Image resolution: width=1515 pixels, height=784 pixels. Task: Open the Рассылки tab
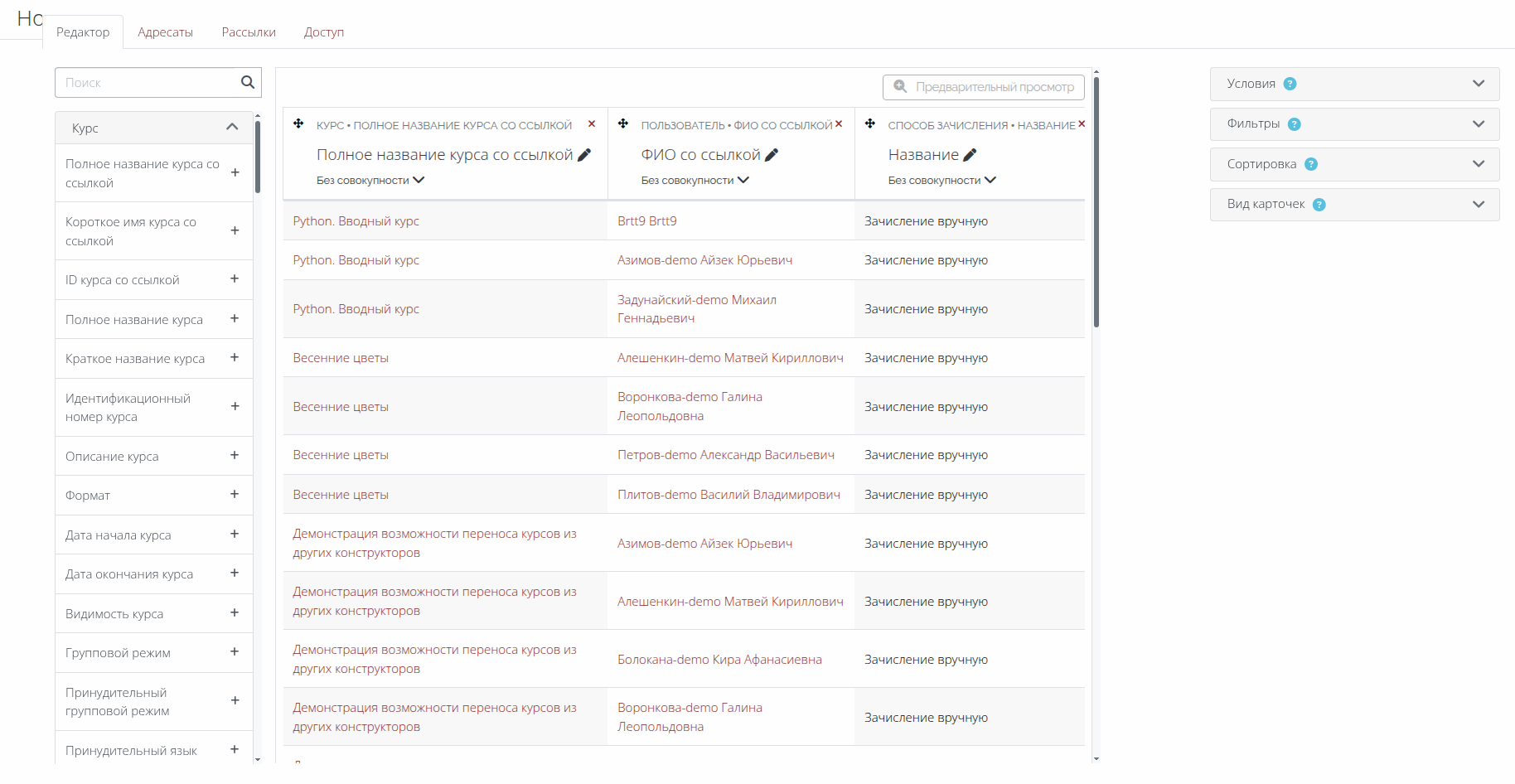(249, 32)
